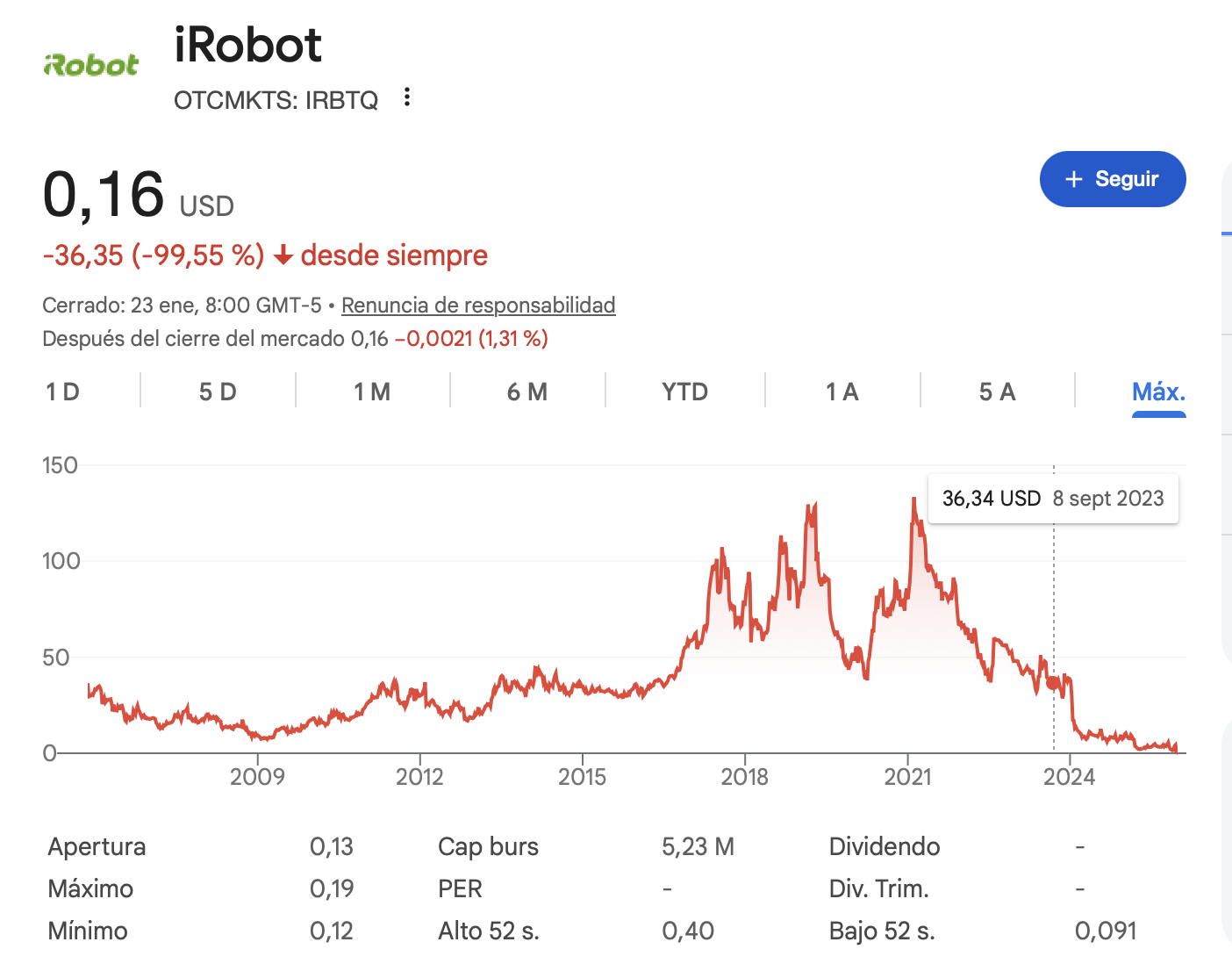Select the Máx. range tab
Image resolution: width=1232 pixels, height=978 pixels.
(1158, 392)
